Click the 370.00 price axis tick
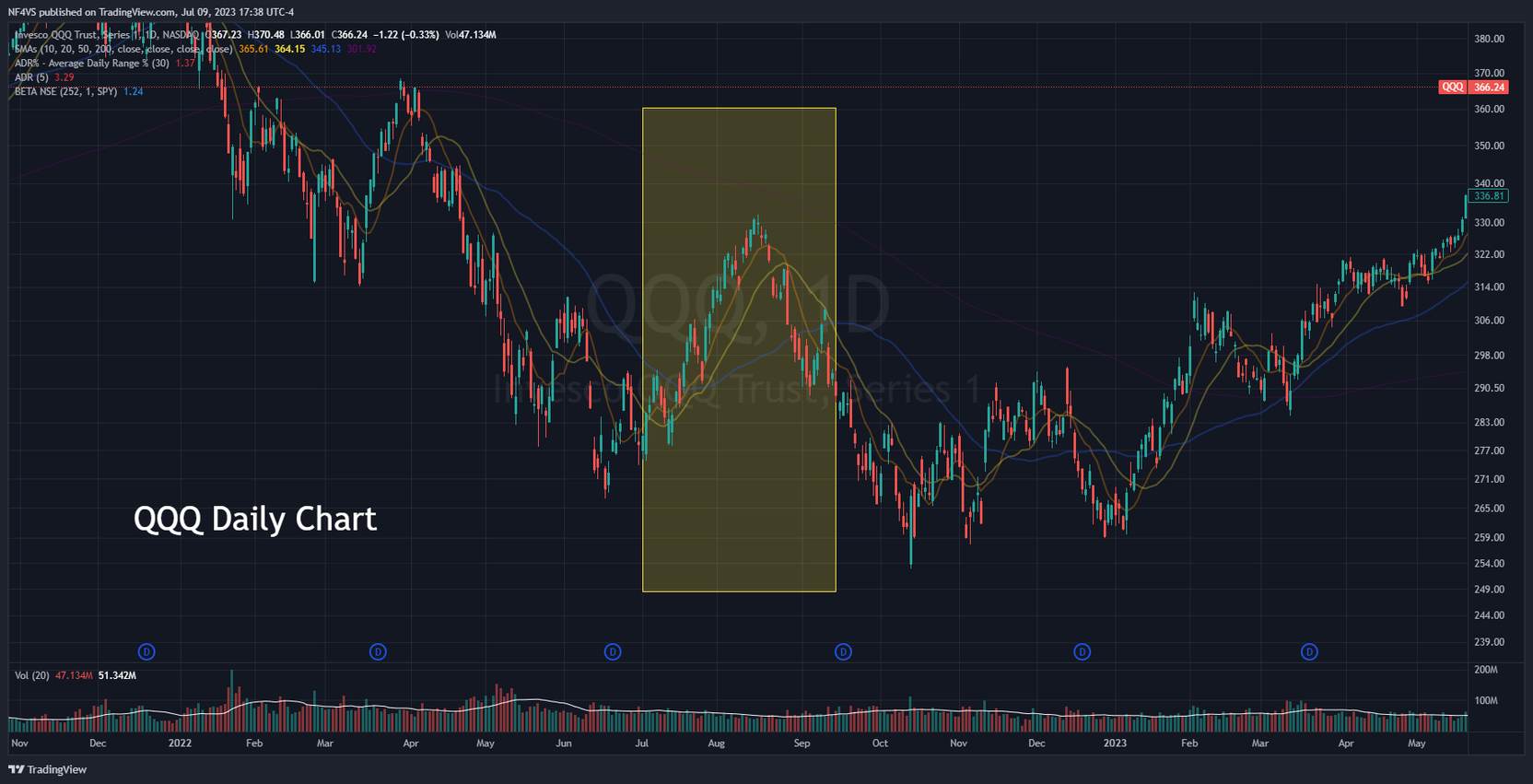Image resolution: width=1533 pixels, height=784 pixels. (1489, 73)
